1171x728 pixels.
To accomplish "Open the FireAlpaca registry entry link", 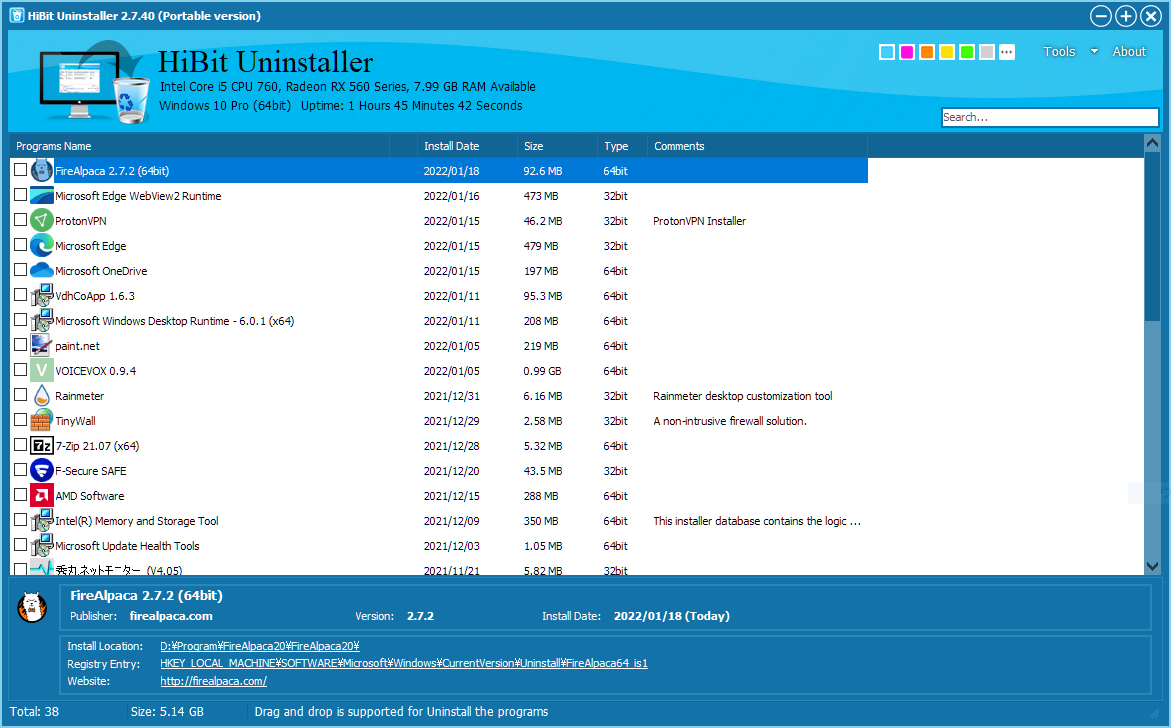I will (403, 663).
